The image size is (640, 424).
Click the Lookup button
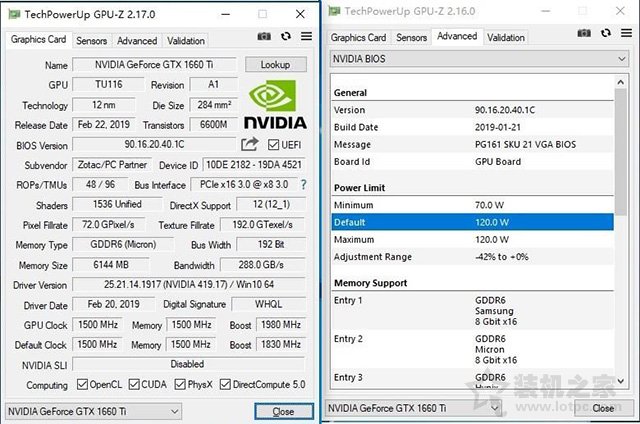tap(276, 64)
